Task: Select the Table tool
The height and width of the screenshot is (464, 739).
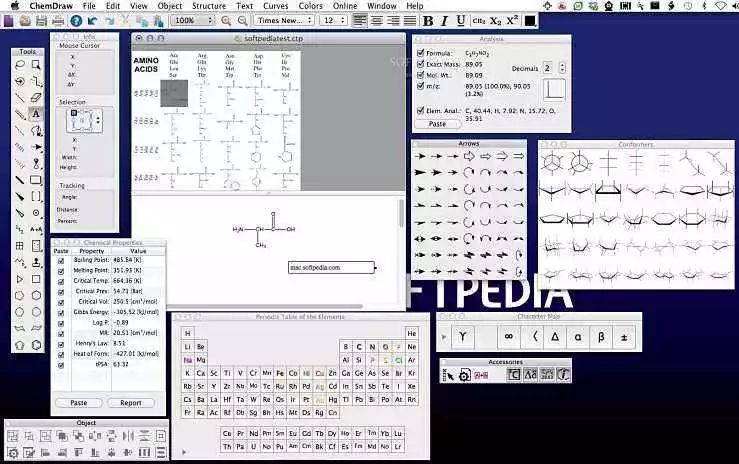Action: coord(20,246)
